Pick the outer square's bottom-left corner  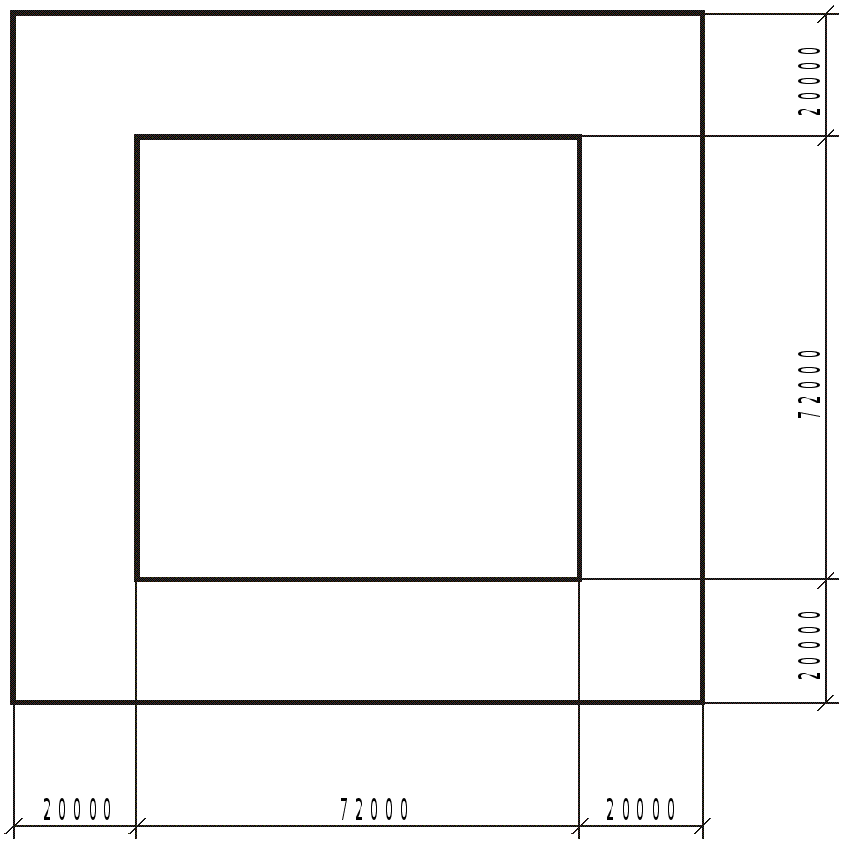point(13,702)
